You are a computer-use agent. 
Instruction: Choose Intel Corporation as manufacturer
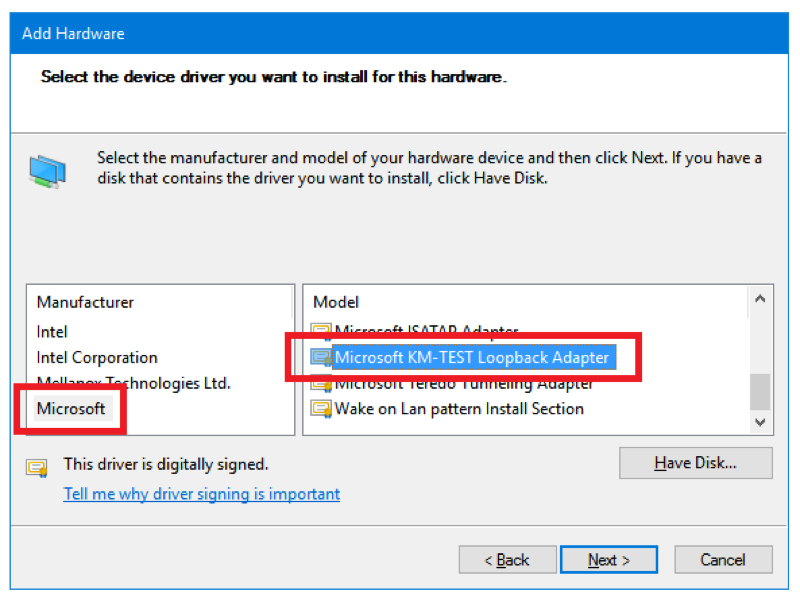click(x=97, y=357)
